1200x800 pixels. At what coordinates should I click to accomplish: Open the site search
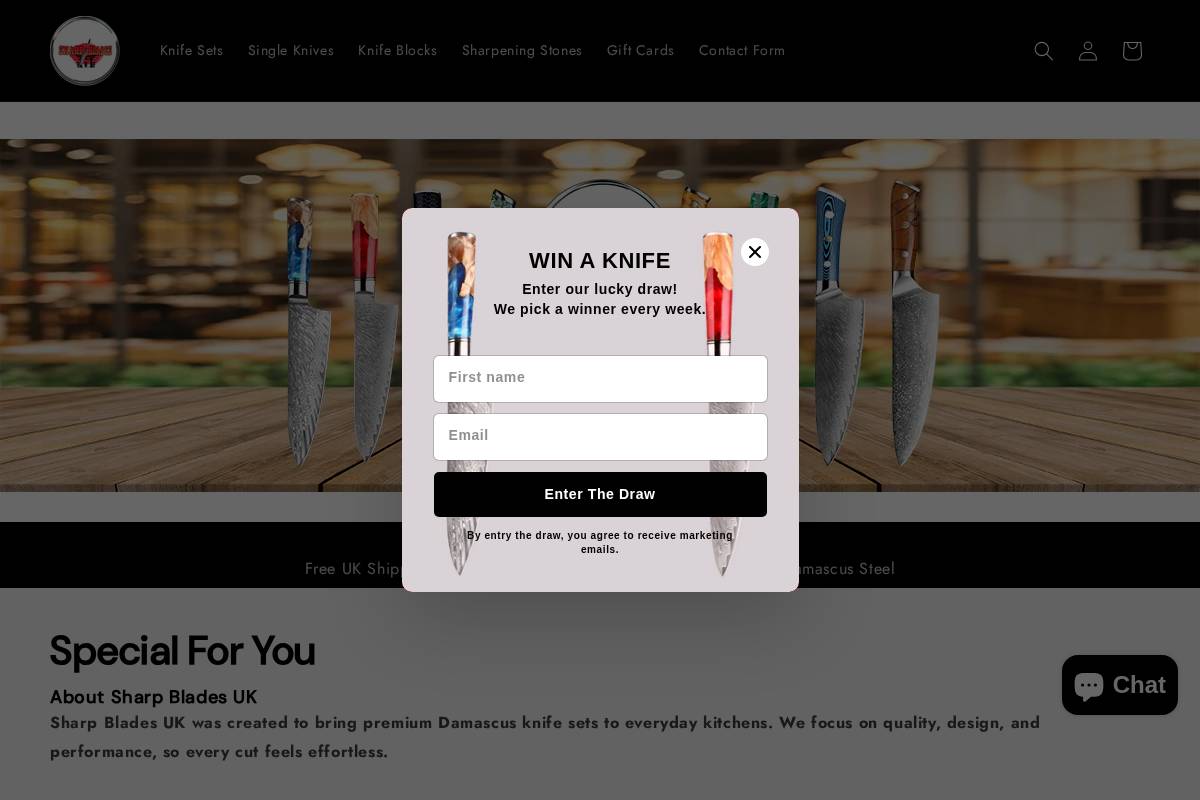pos(1044,51)
